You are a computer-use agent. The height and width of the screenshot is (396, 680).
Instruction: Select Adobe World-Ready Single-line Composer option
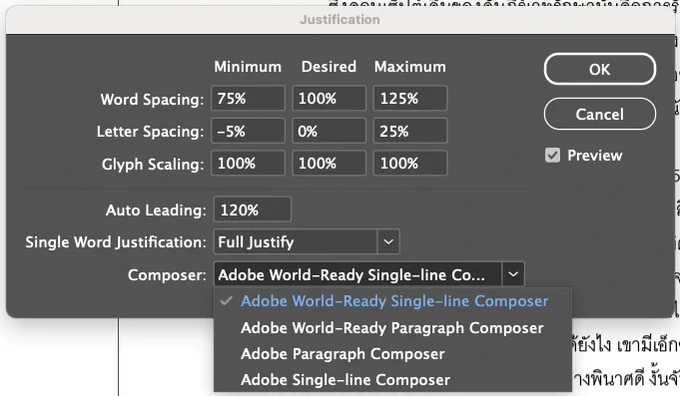click(x=393, y=301)
